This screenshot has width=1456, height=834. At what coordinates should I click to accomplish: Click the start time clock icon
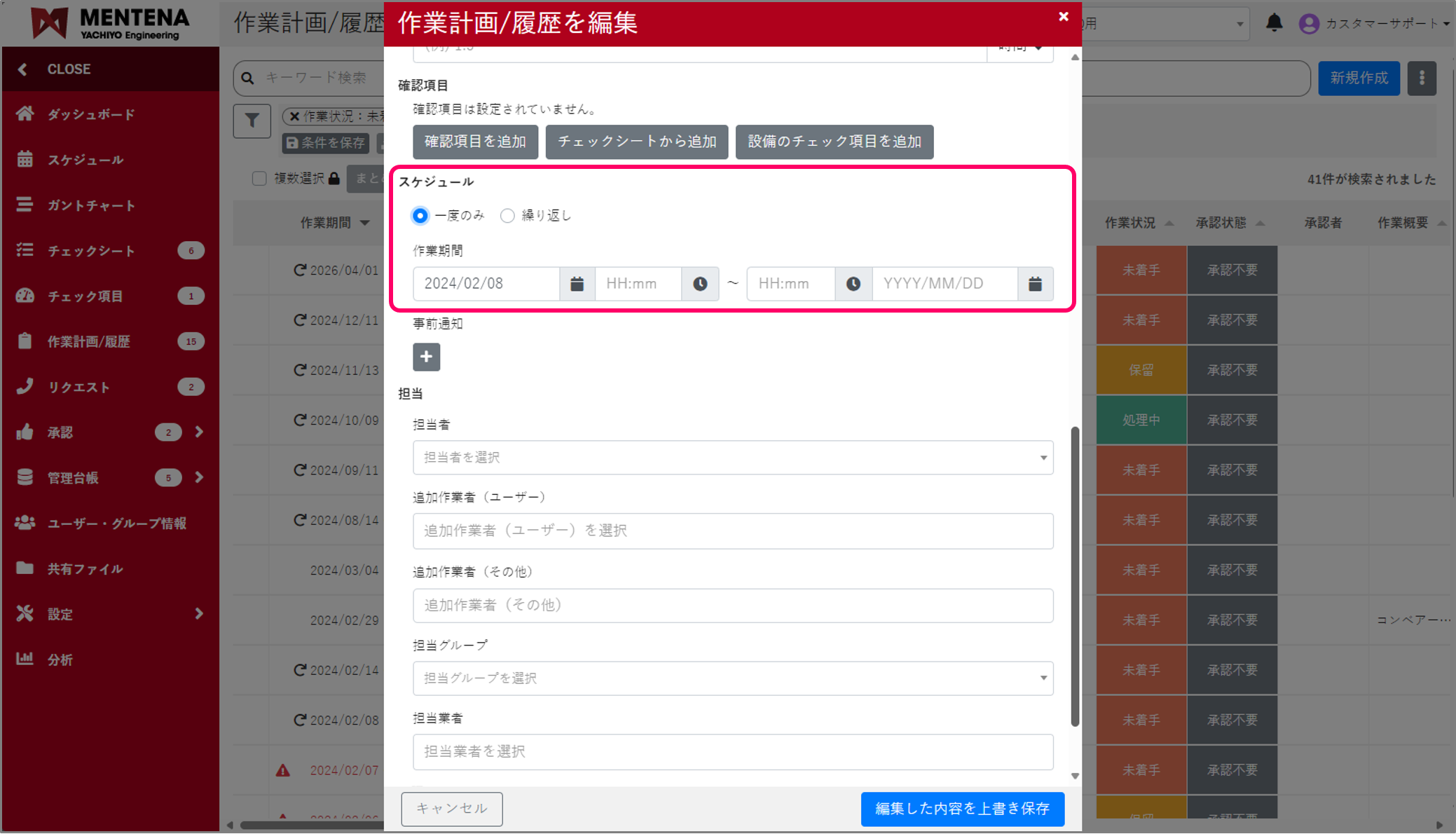pyautogui.click(x=700, y=284)
